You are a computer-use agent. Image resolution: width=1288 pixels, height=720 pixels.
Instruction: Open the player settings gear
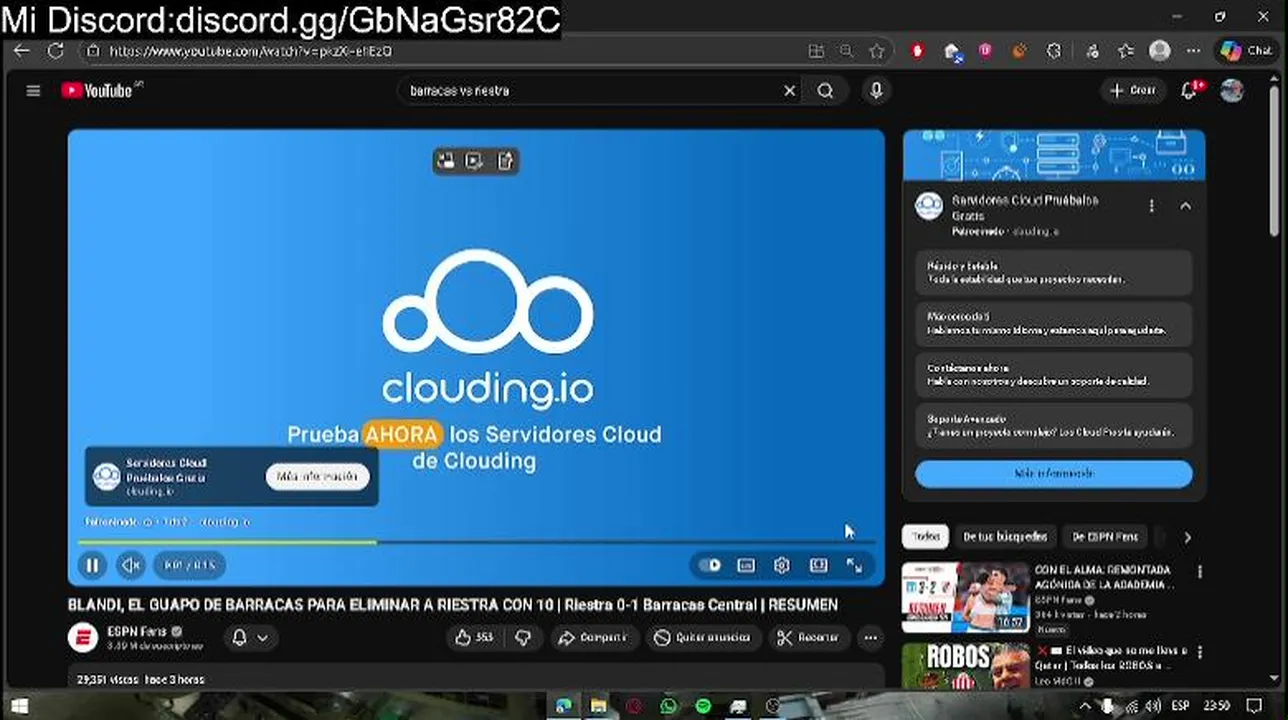click(782, 565)
